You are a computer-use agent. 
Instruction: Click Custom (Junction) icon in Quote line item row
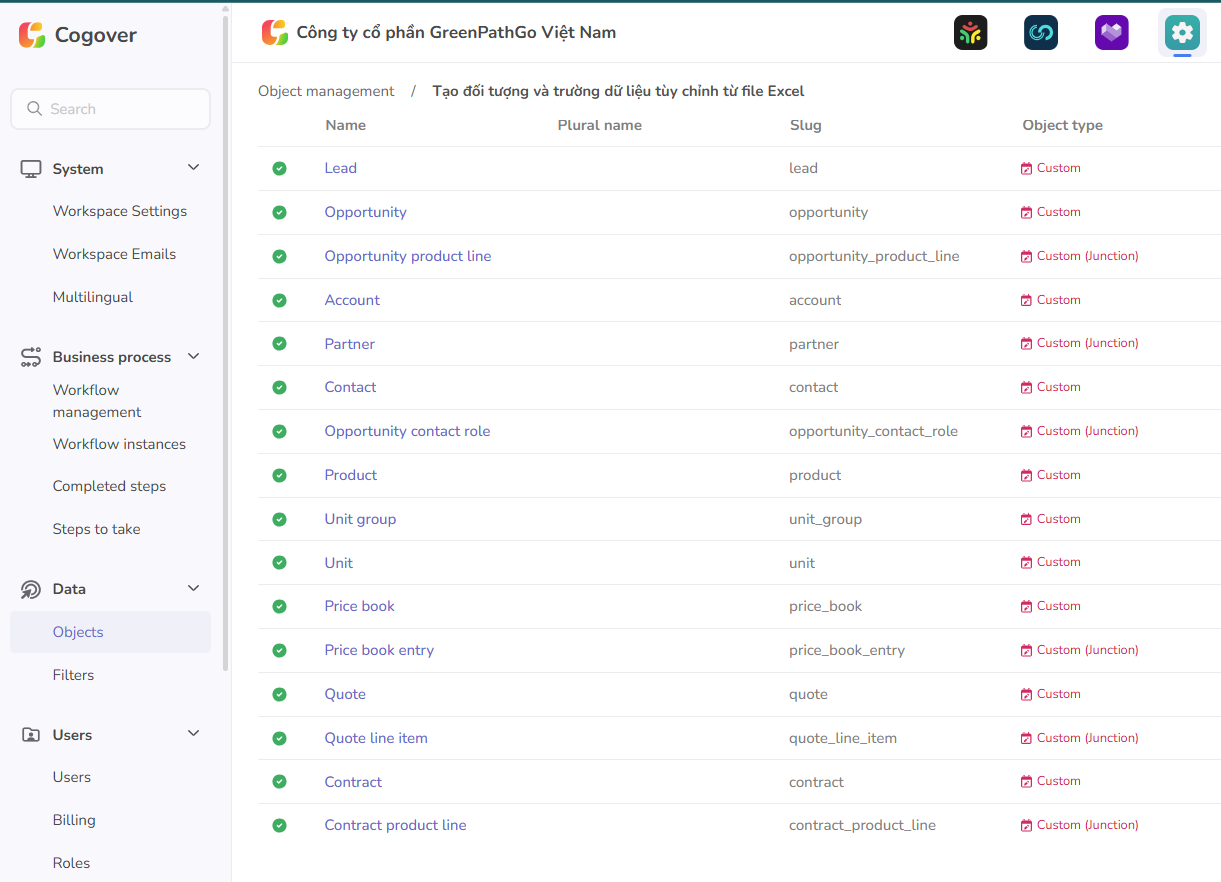1026,738
